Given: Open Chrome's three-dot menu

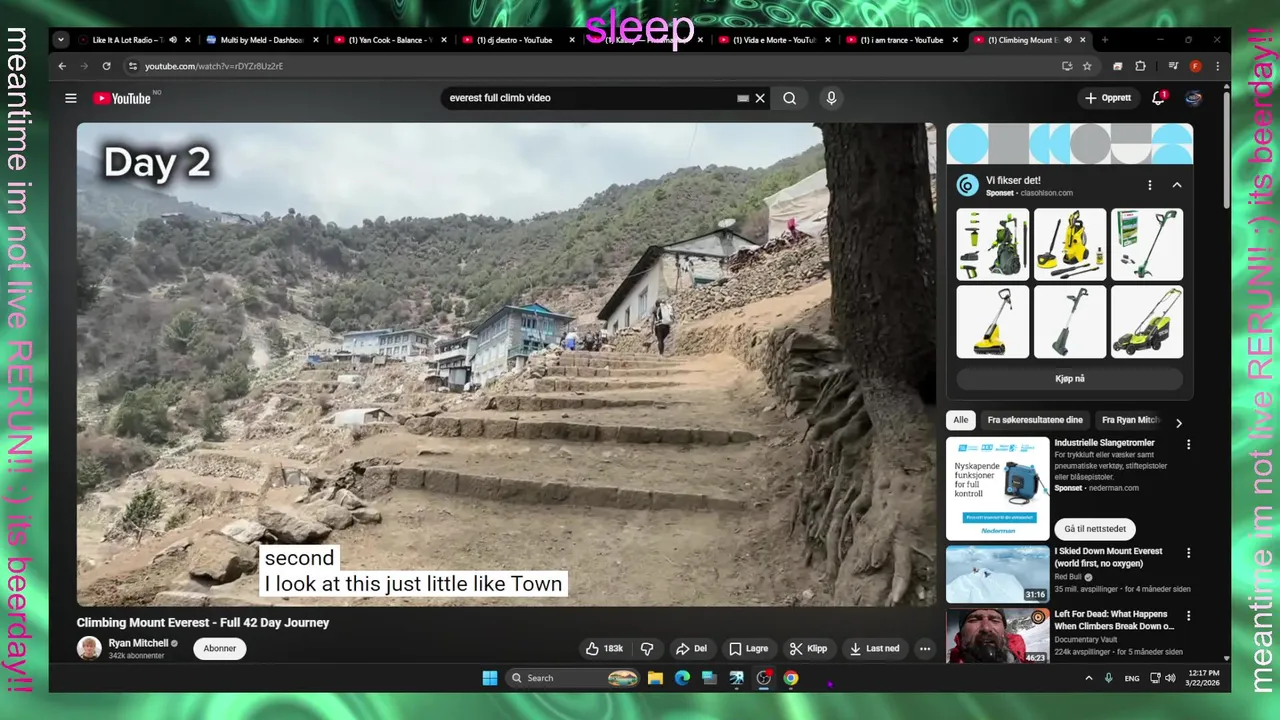Looking at the screenshot, I should coord(1217,66).
